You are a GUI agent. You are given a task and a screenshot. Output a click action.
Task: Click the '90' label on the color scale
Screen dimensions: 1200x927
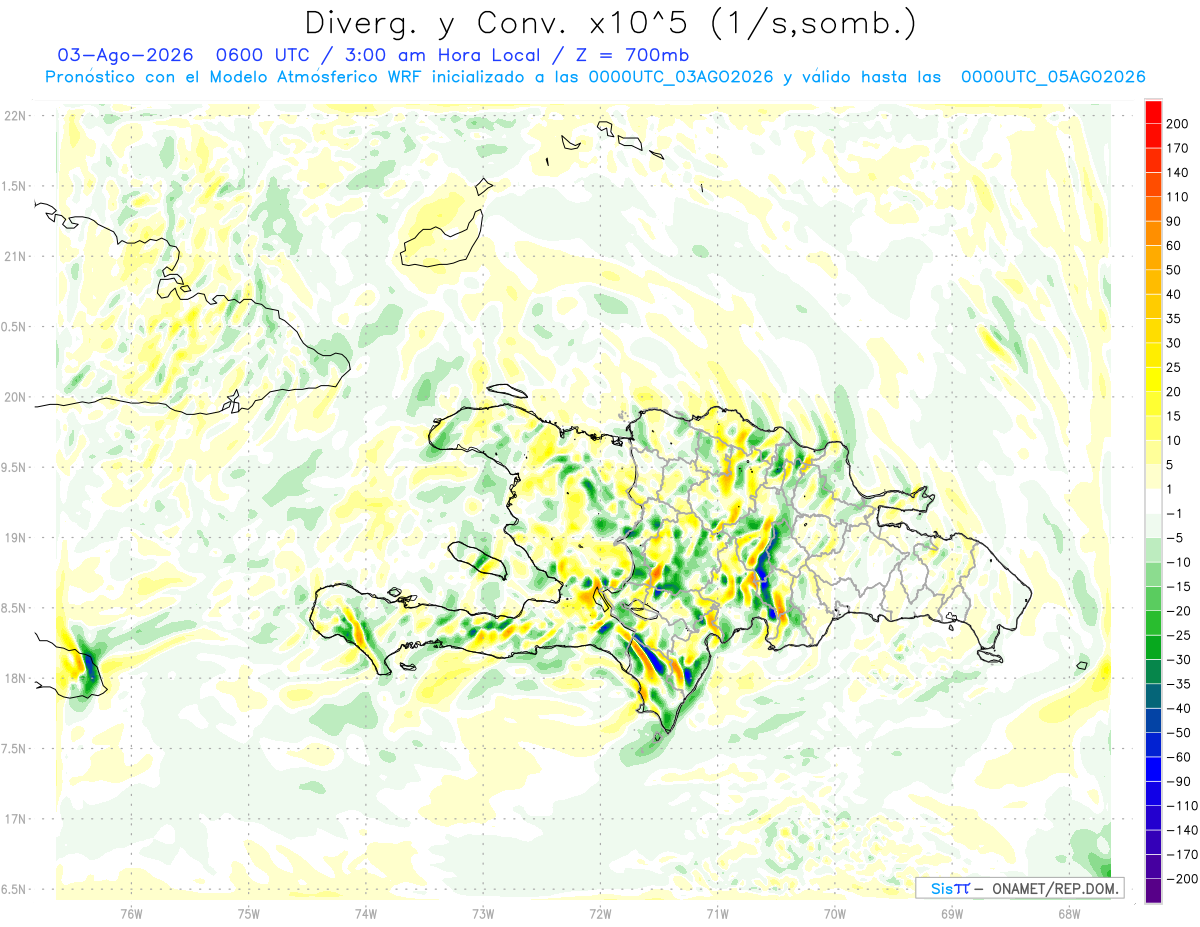click(x=1175, y=221)
